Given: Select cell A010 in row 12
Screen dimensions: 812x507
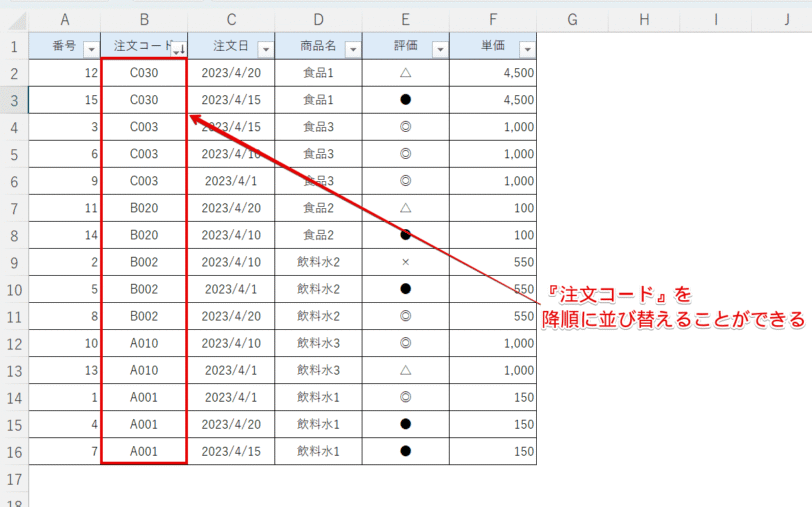Looking at the screenshot, I should tap(144, 343).
